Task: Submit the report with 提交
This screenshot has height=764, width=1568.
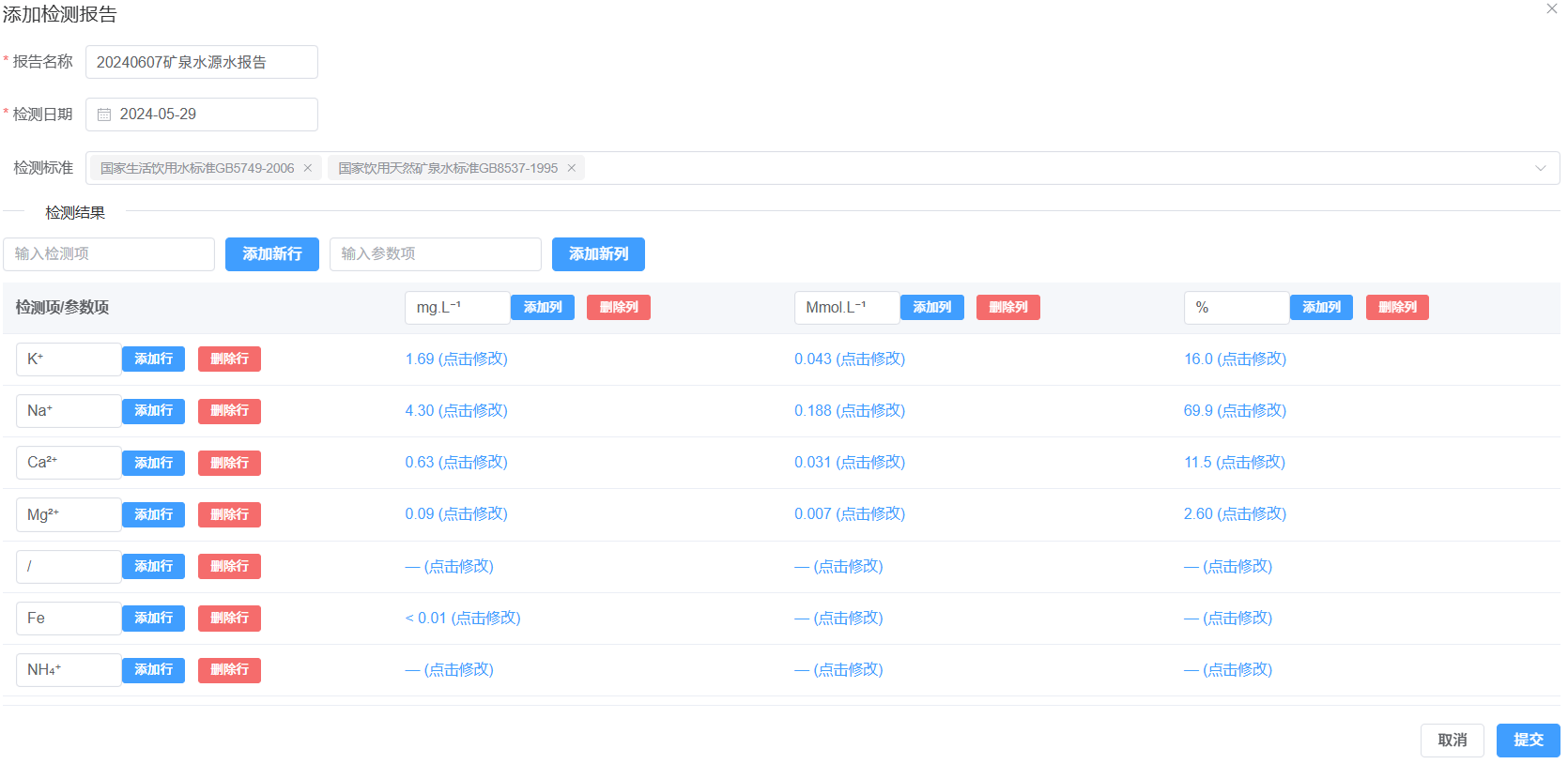Action: (1528, 741)
